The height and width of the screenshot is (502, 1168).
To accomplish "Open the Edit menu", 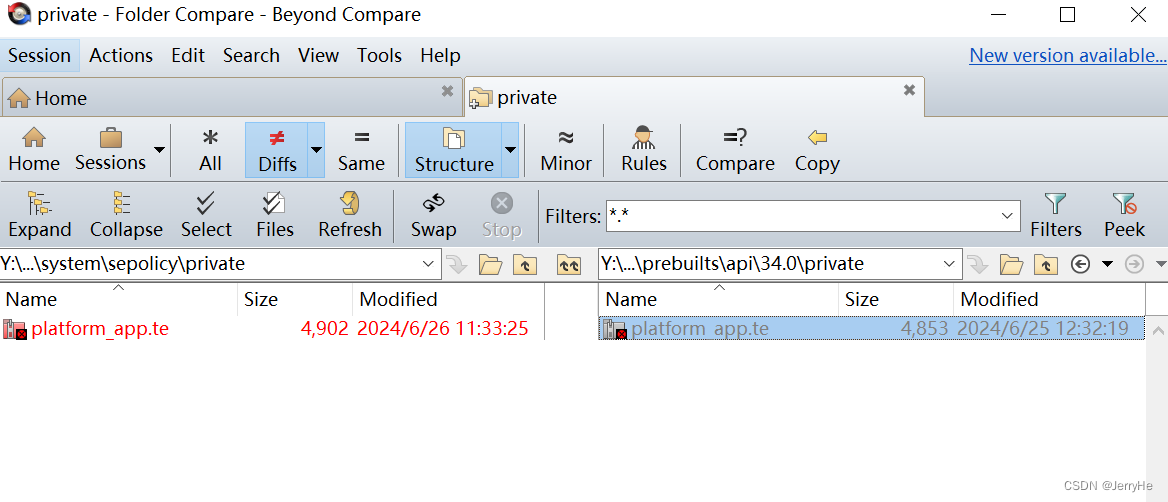I will (188, 55).
